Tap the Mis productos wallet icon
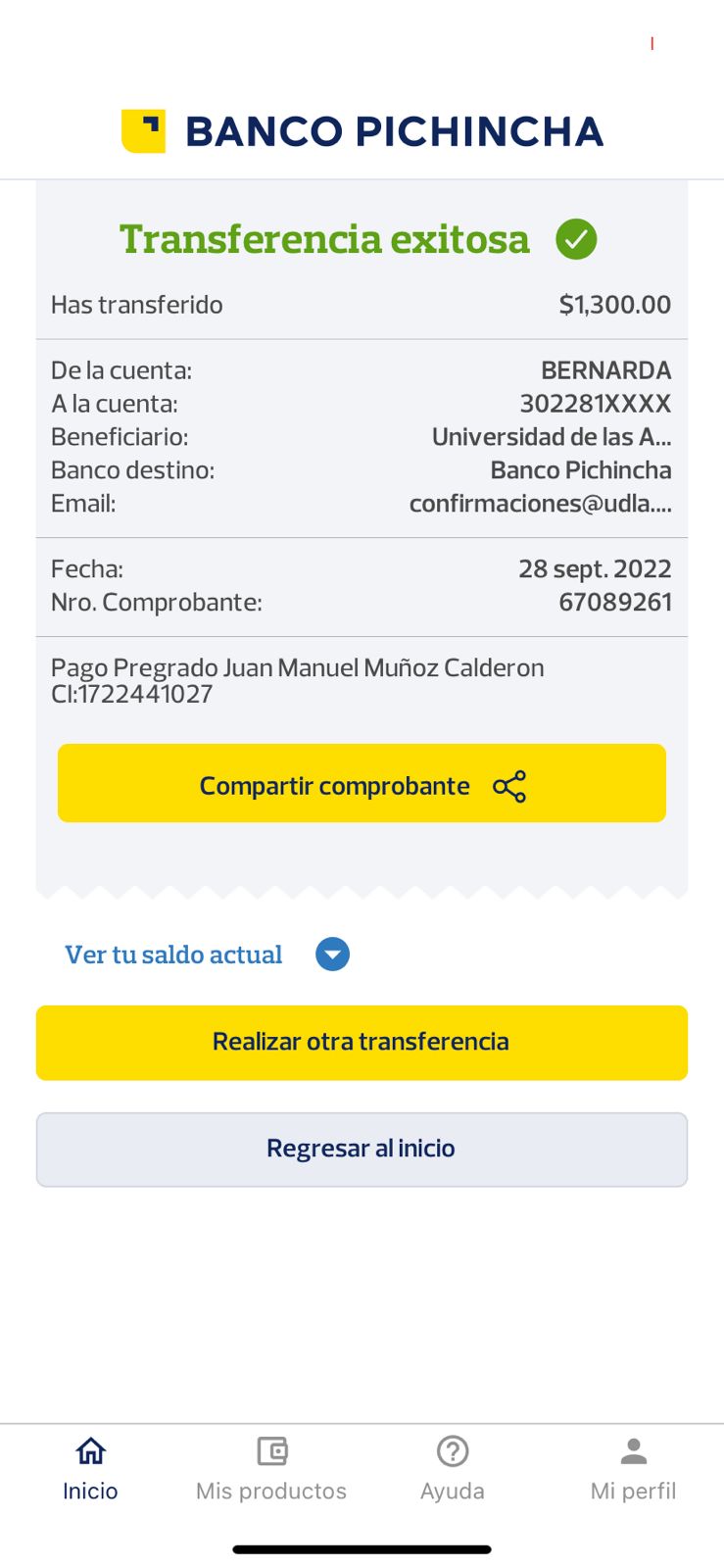Image resolution: width=724 pixels, height=1568 pixels. tap(271, 1450)
